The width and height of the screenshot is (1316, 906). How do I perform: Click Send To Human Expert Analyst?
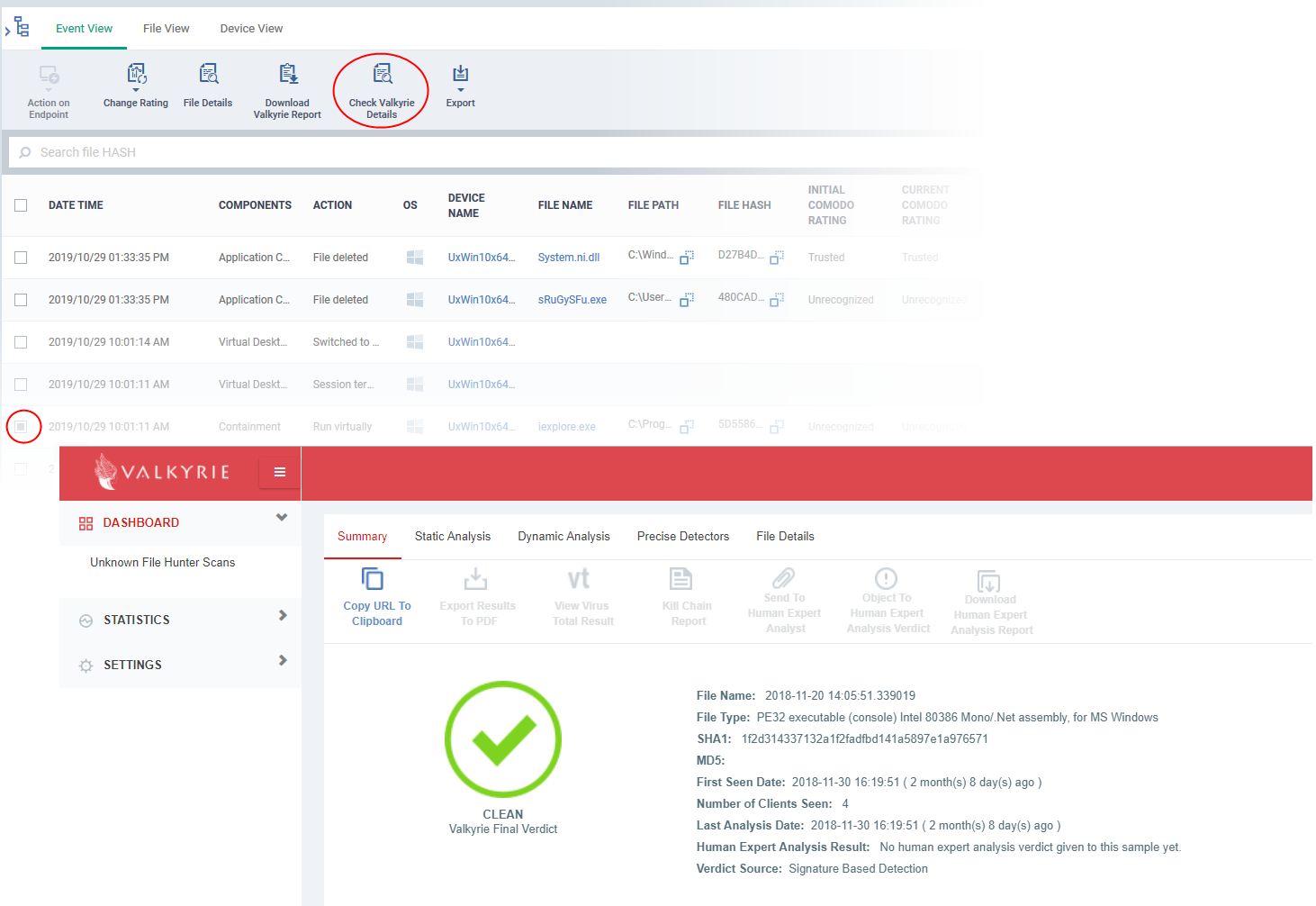tap(784, 601)
